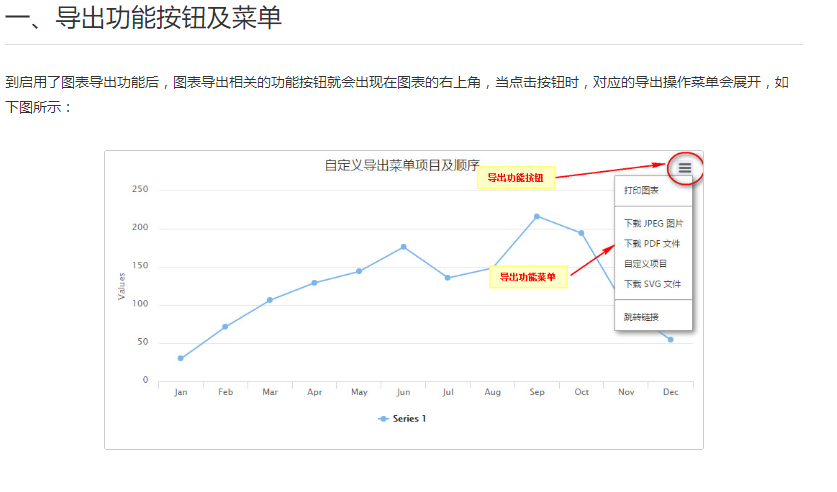Image resolution: width=837 pixels, height=492 pixels.
Task: Select the May data point marker
Action: pos(359,272)
